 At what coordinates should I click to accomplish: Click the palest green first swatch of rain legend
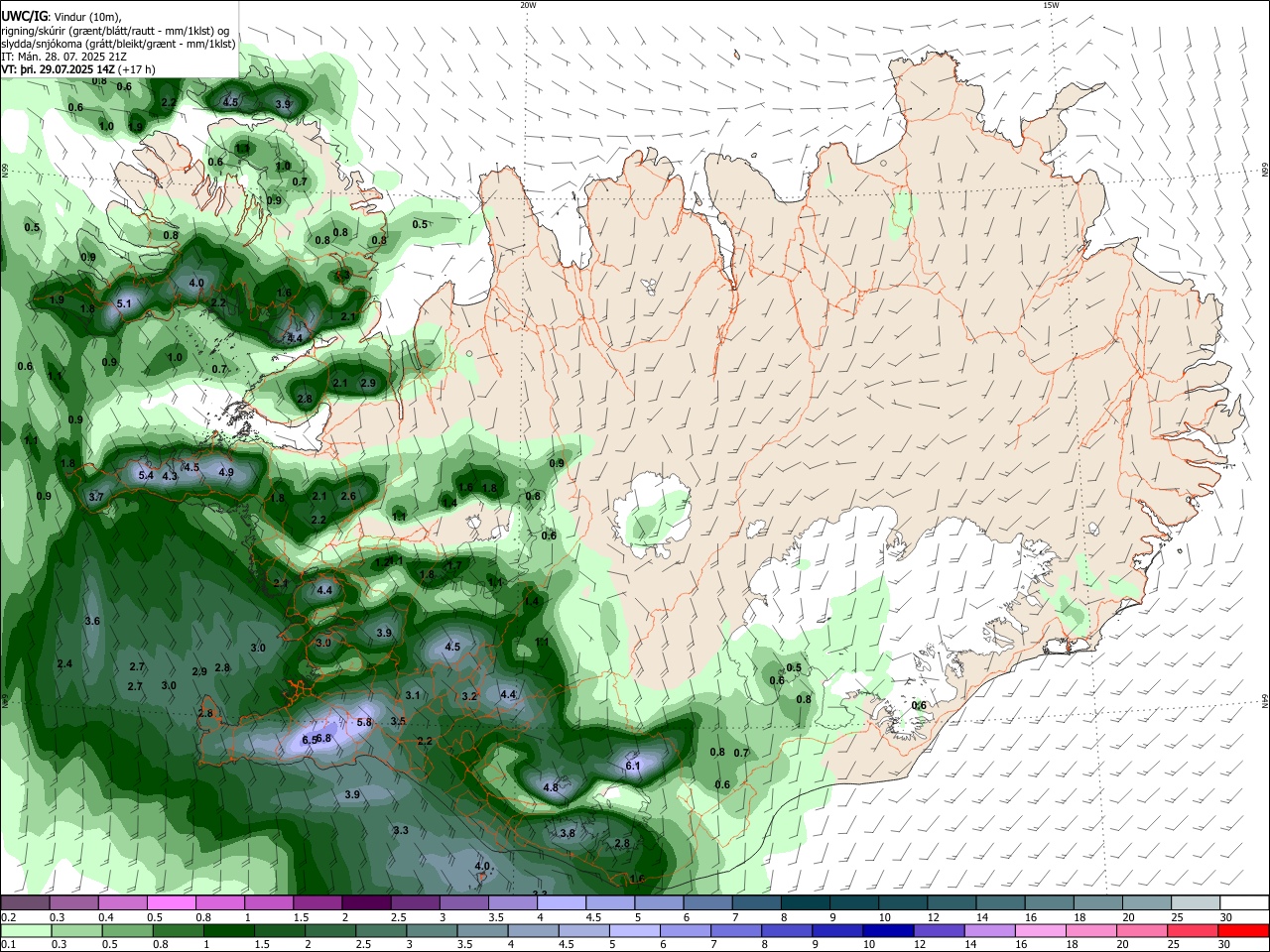coord(25,931)
